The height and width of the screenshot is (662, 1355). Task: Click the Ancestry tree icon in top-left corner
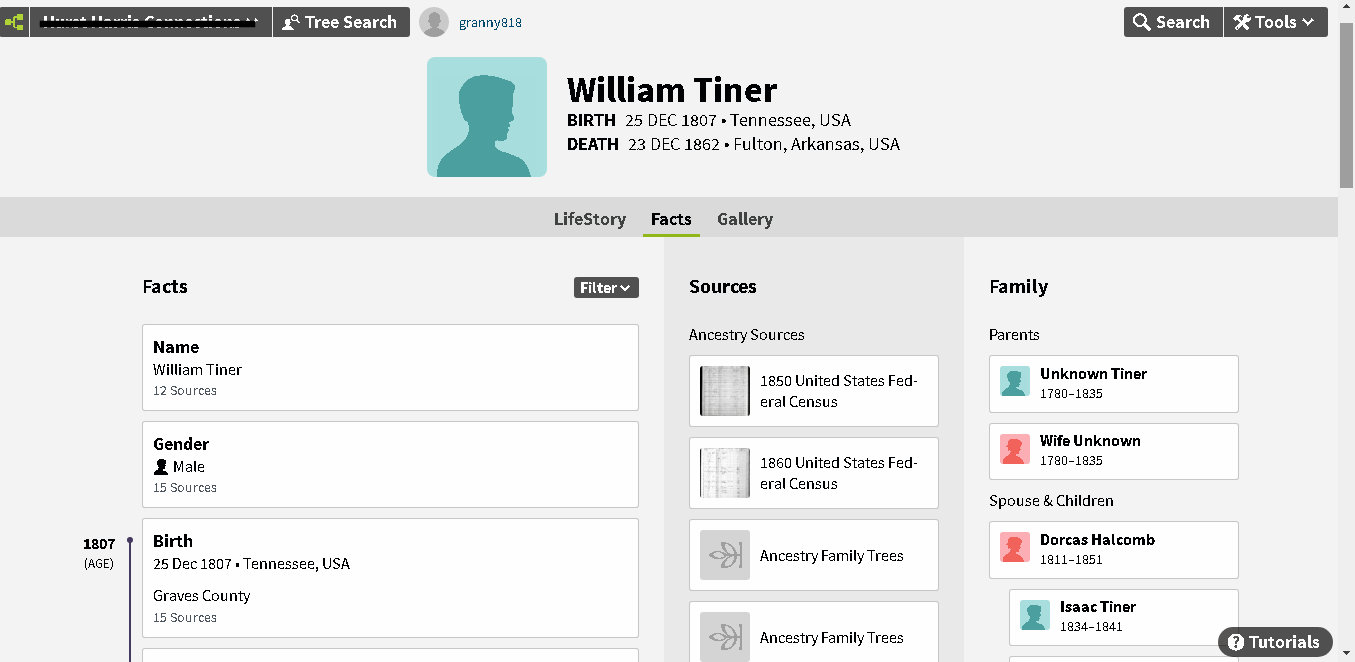14,22
